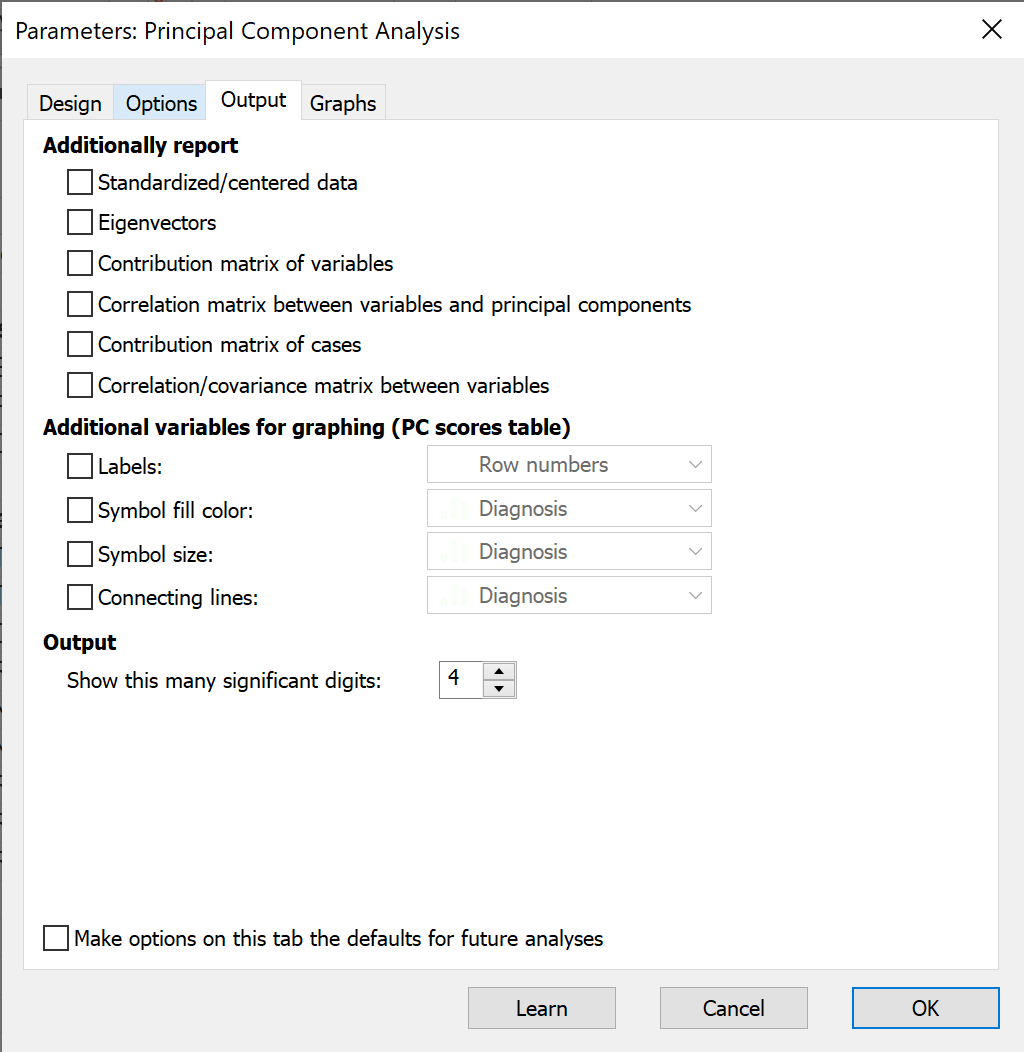The image size is (1024, 1052).
Task: Switch to the Design tab
Action: (70, 103)
